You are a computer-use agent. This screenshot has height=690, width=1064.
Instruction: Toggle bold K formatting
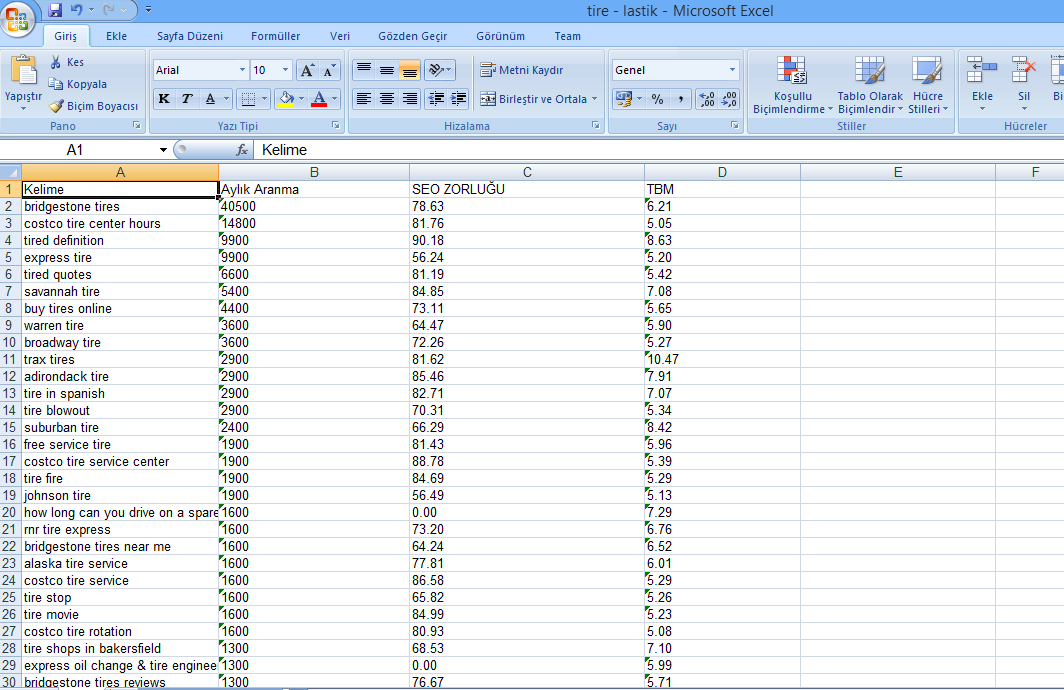point(164,99)
